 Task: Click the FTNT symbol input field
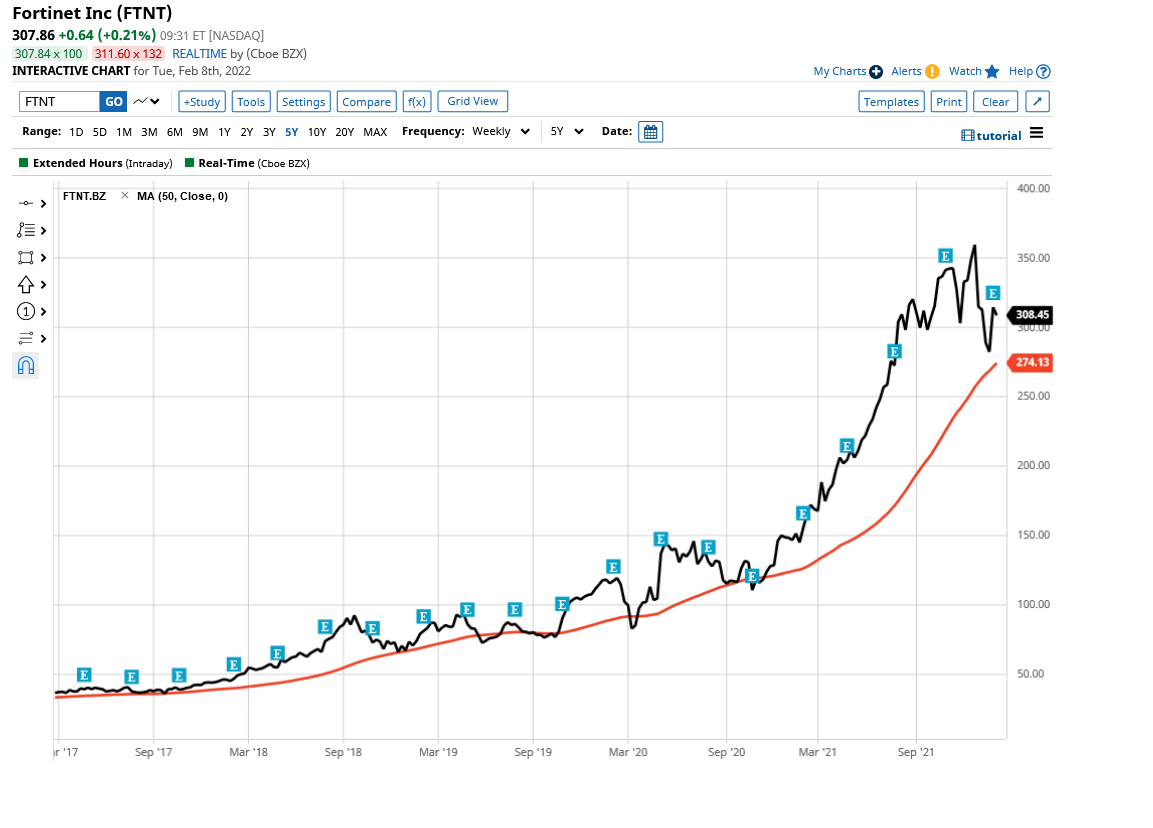pos(59,101)
